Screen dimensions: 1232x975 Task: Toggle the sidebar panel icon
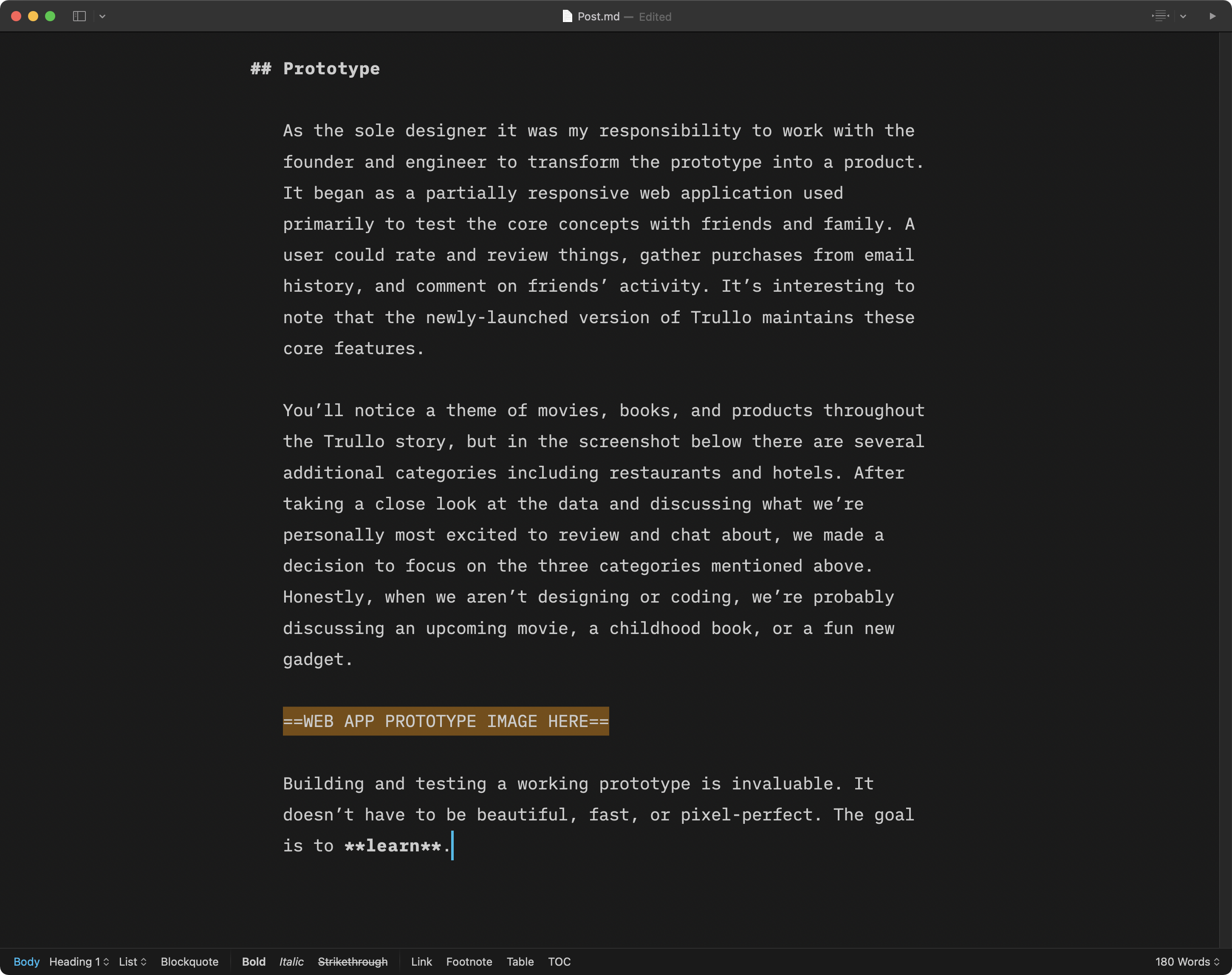pos(79,17)
